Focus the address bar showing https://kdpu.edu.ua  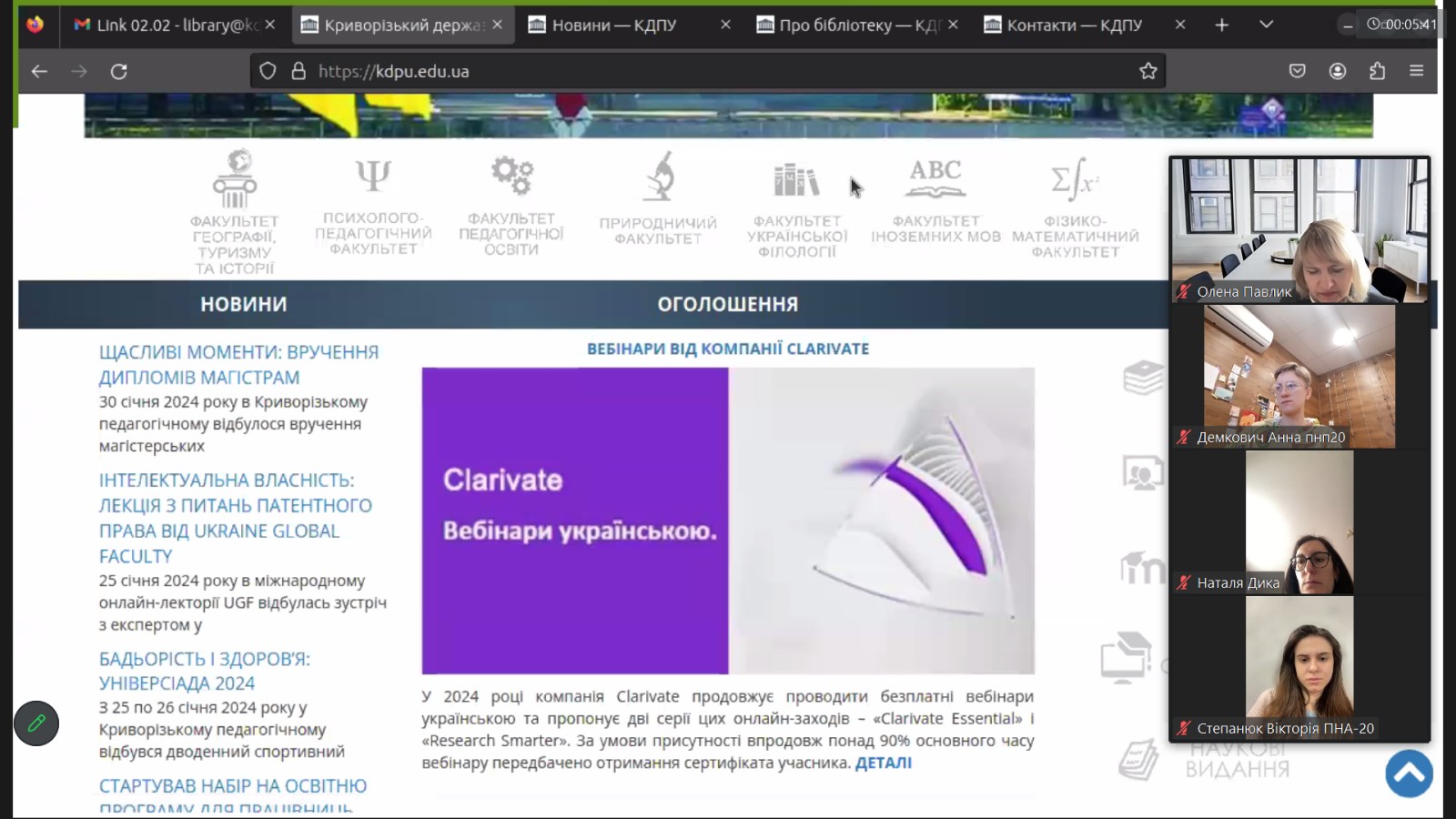click(708, 71)
